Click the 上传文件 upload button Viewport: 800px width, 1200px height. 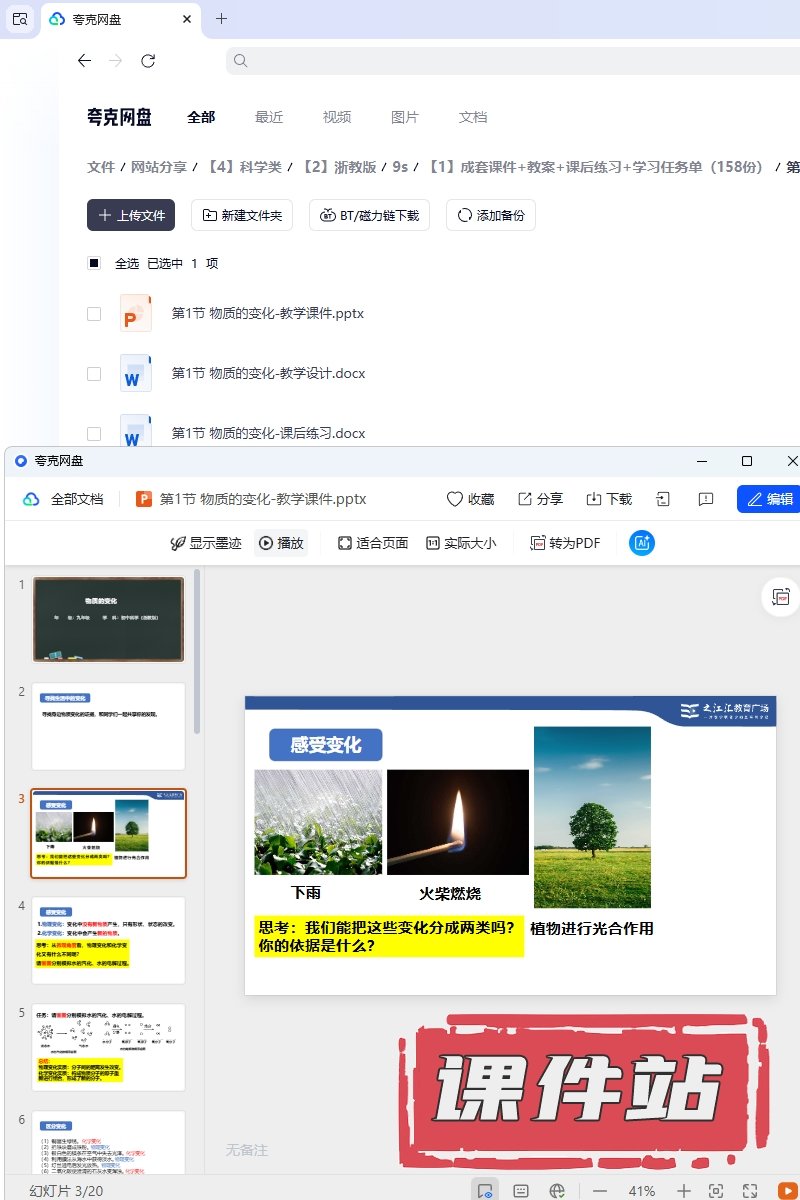131,215
